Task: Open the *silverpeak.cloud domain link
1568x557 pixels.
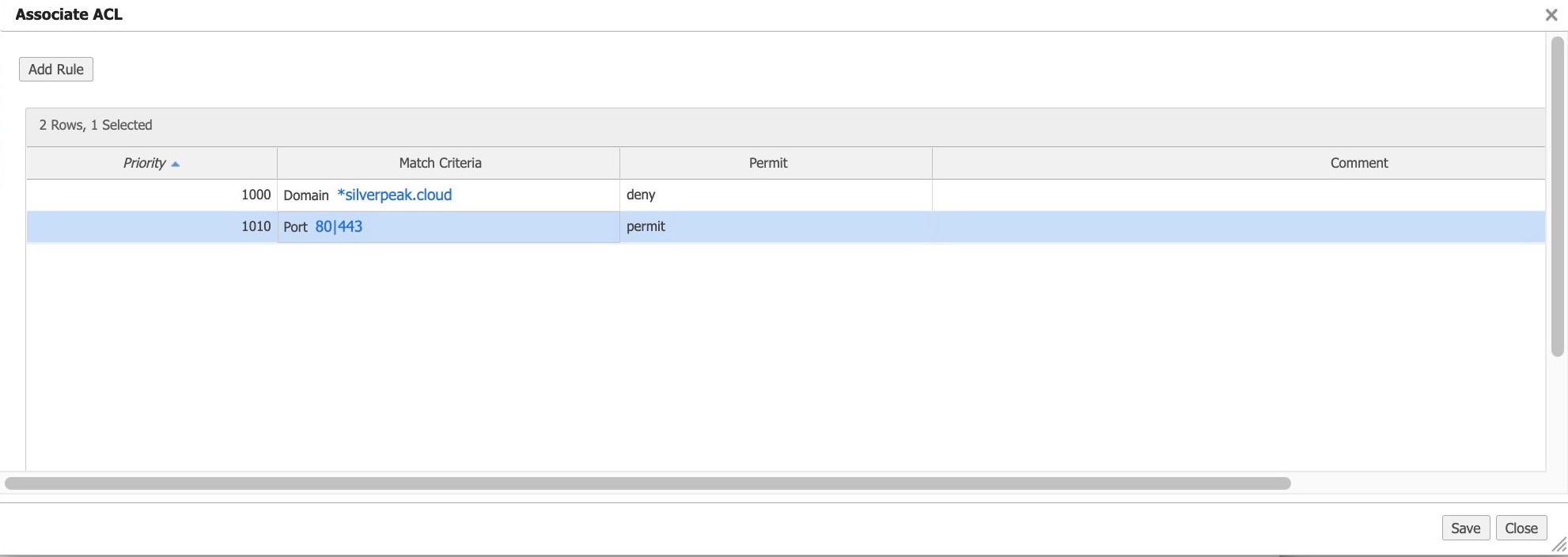Action: pos(394,195)
